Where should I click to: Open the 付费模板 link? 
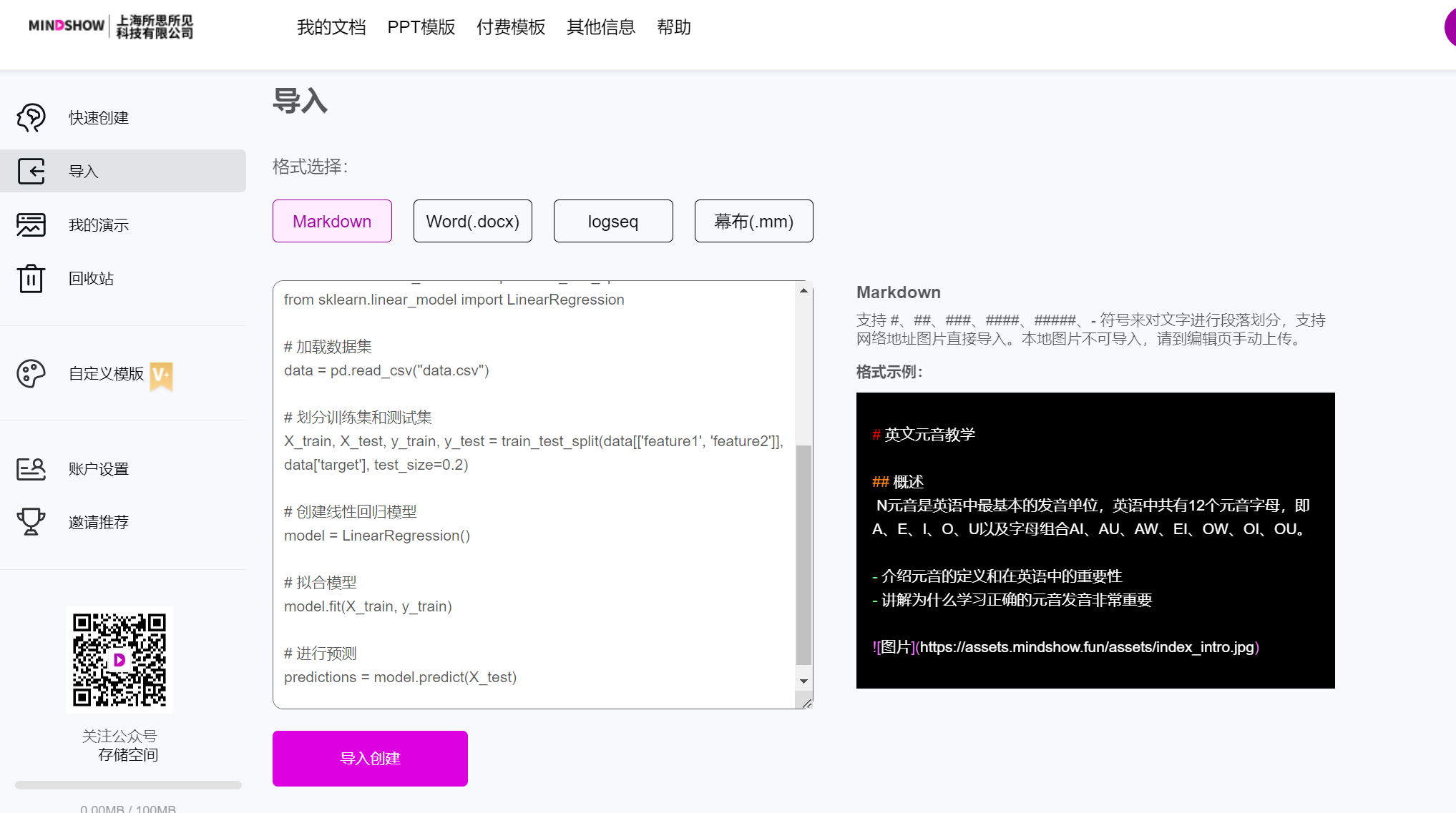[511, 27]
